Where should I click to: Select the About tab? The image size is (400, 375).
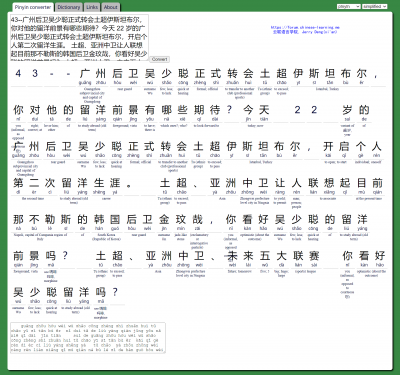pos(110,7)
